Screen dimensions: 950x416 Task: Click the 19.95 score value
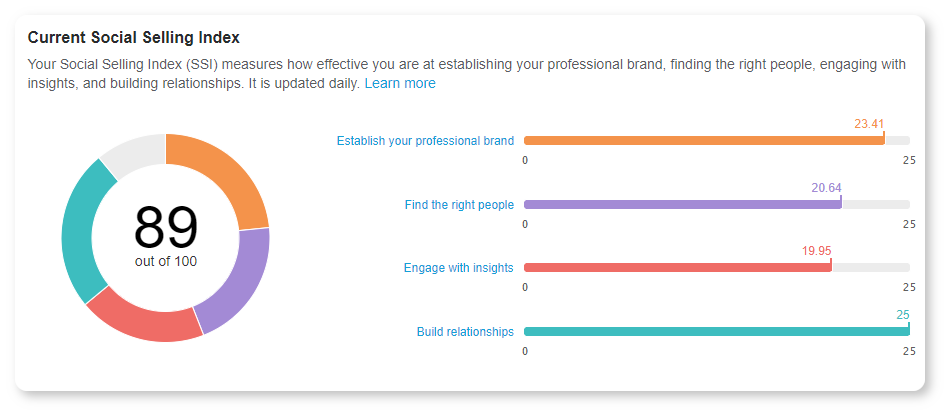[816, 251]
